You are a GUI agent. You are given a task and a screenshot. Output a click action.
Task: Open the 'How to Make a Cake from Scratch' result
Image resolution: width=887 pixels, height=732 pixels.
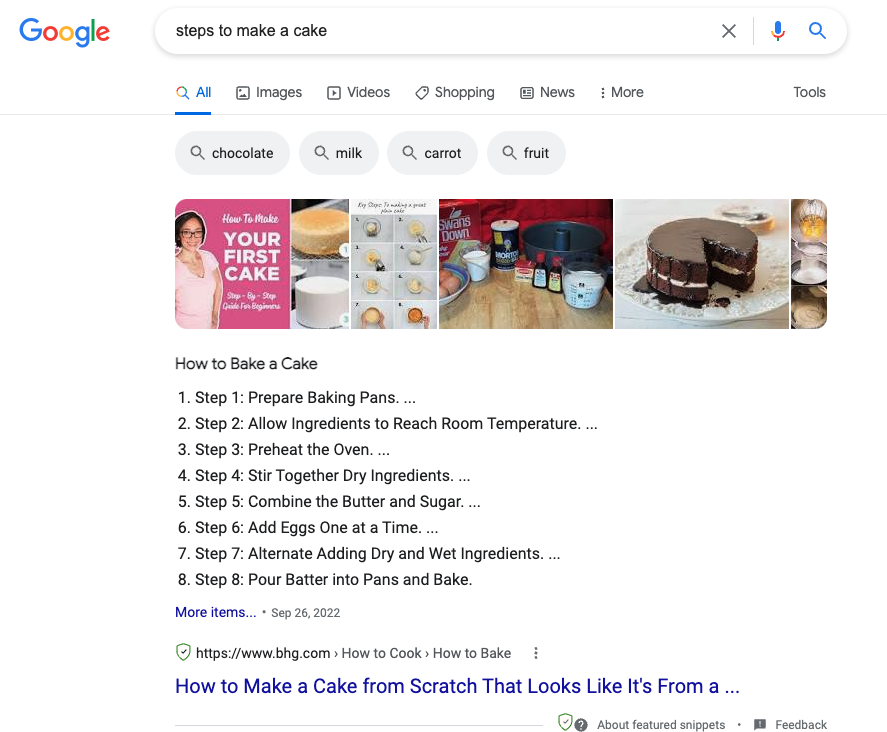[x=457, y=686]
